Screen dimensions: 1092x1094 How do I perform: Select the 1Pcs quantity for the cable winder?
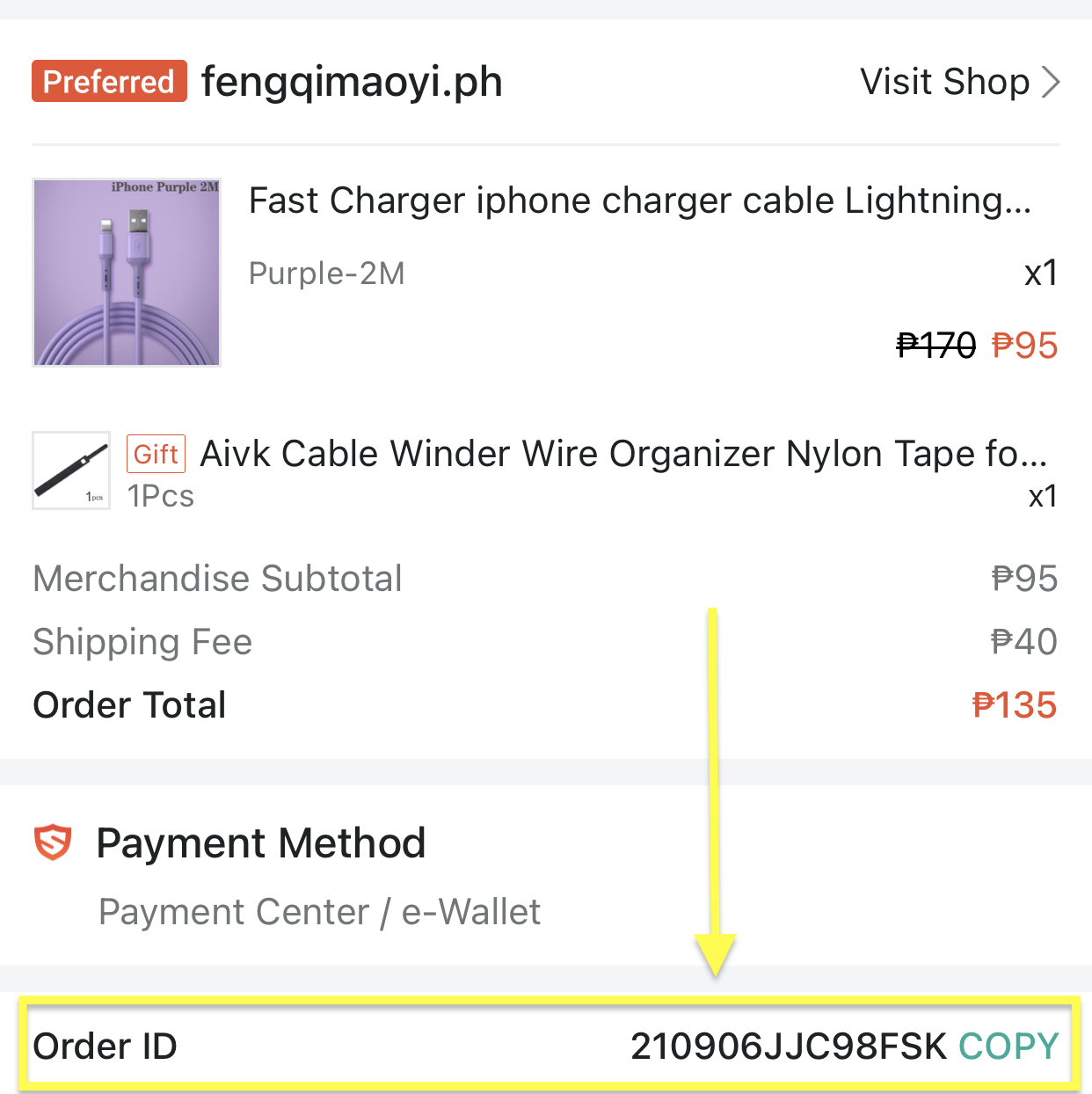[161, 496]
